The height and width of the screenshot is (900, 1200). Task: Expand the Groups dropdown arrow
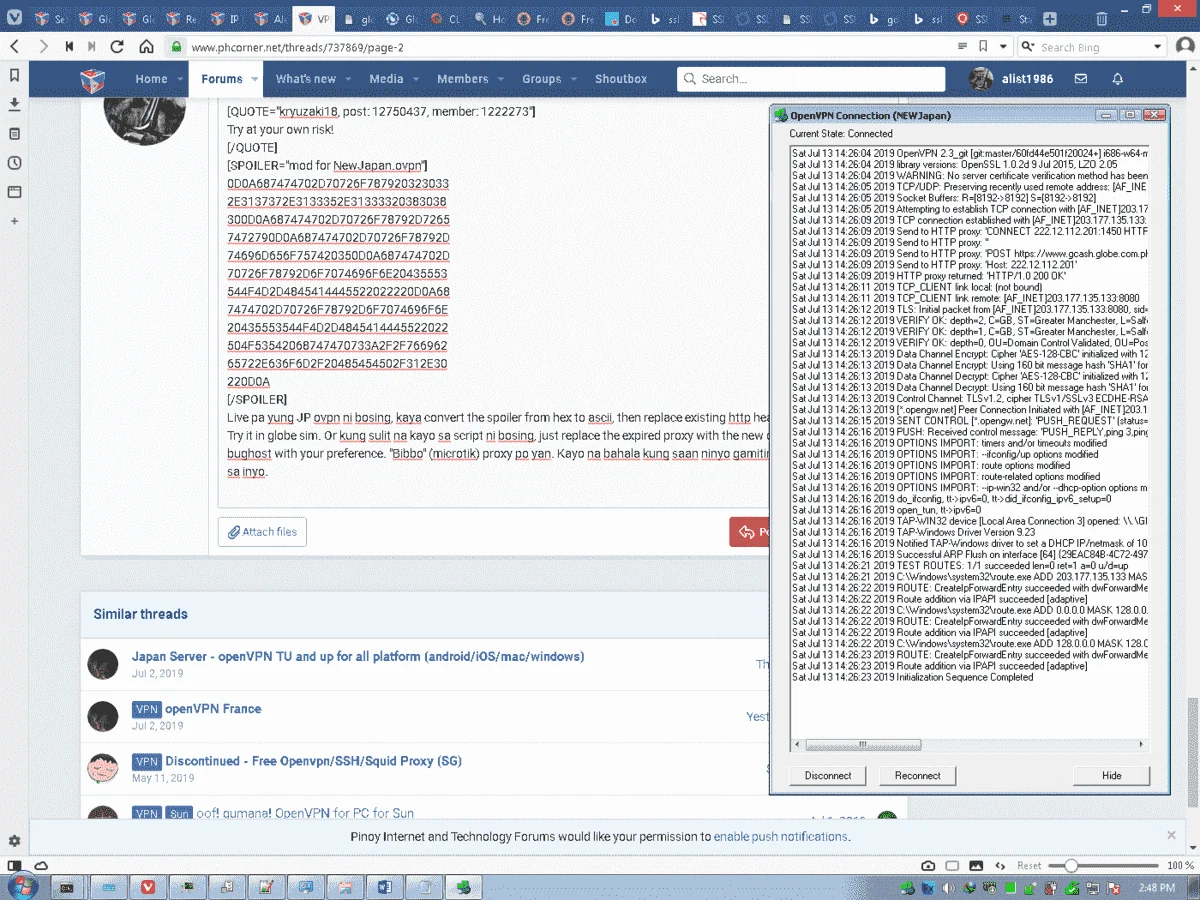coord(573,79)
